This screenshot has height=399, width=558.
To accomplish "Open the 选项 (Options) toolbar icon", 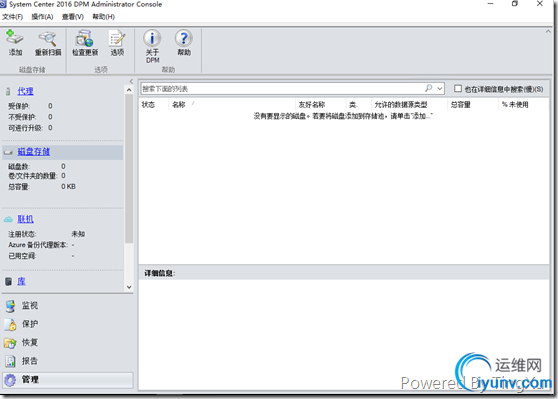I will click(x=117, y=38).
